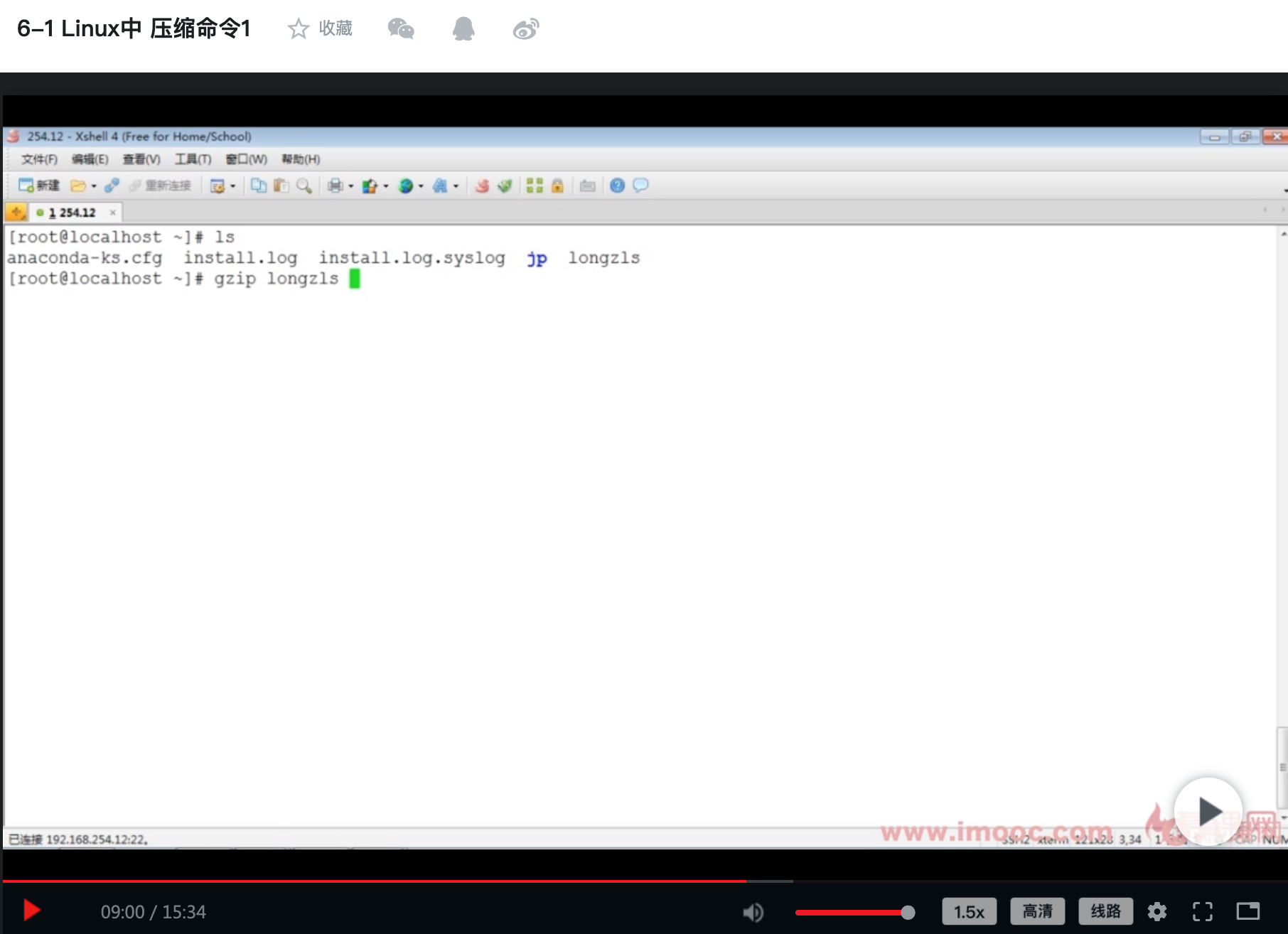This screenshot has height=934, width=1288.
Task: Click status text '已连接 192.168.254.12:22'
Action: (x=78, y=839)
